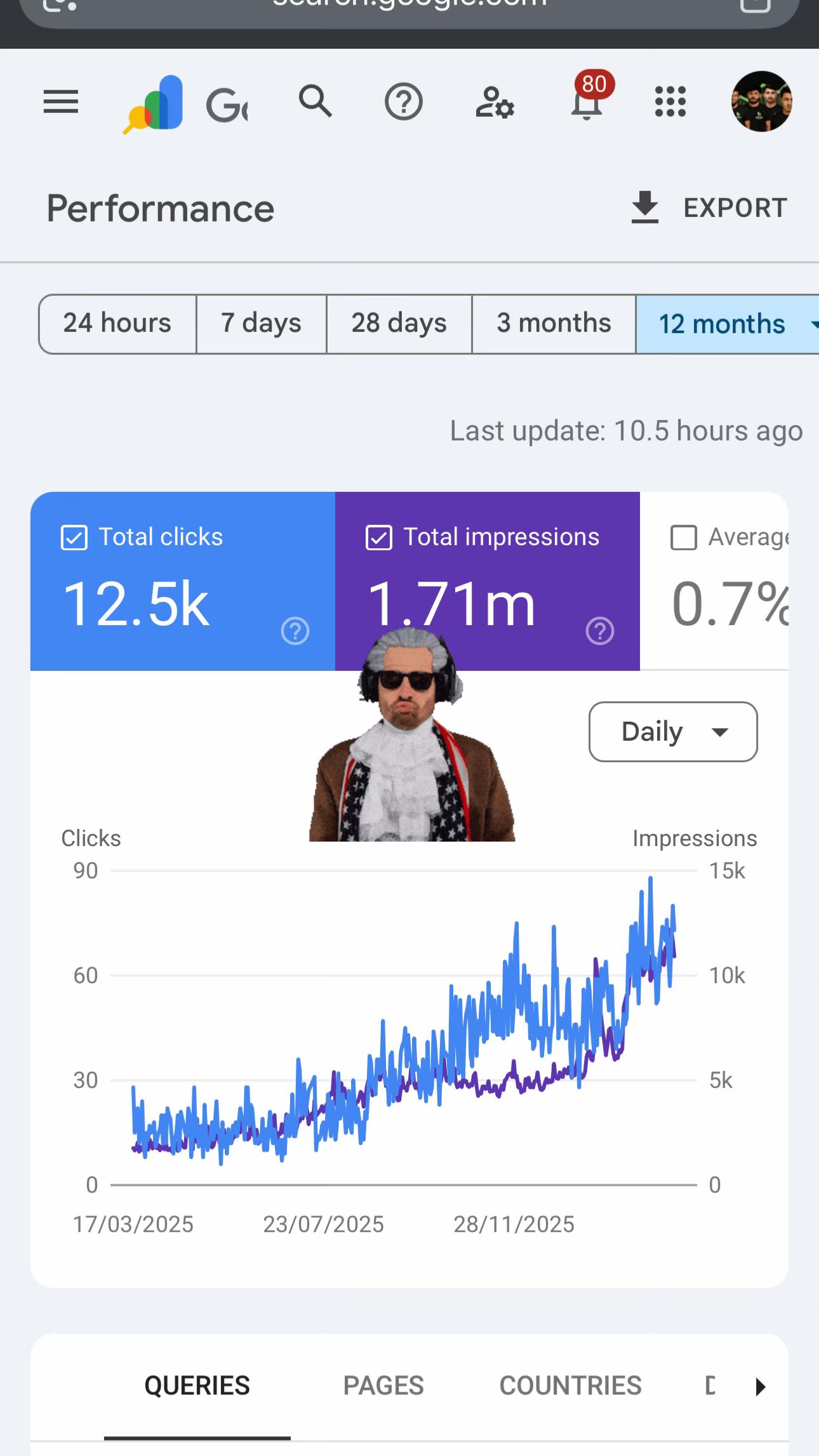This screenshot has width=819, height=1456.
Task: Switch to the COUNTRIES tab
Action: (571, 1386)
